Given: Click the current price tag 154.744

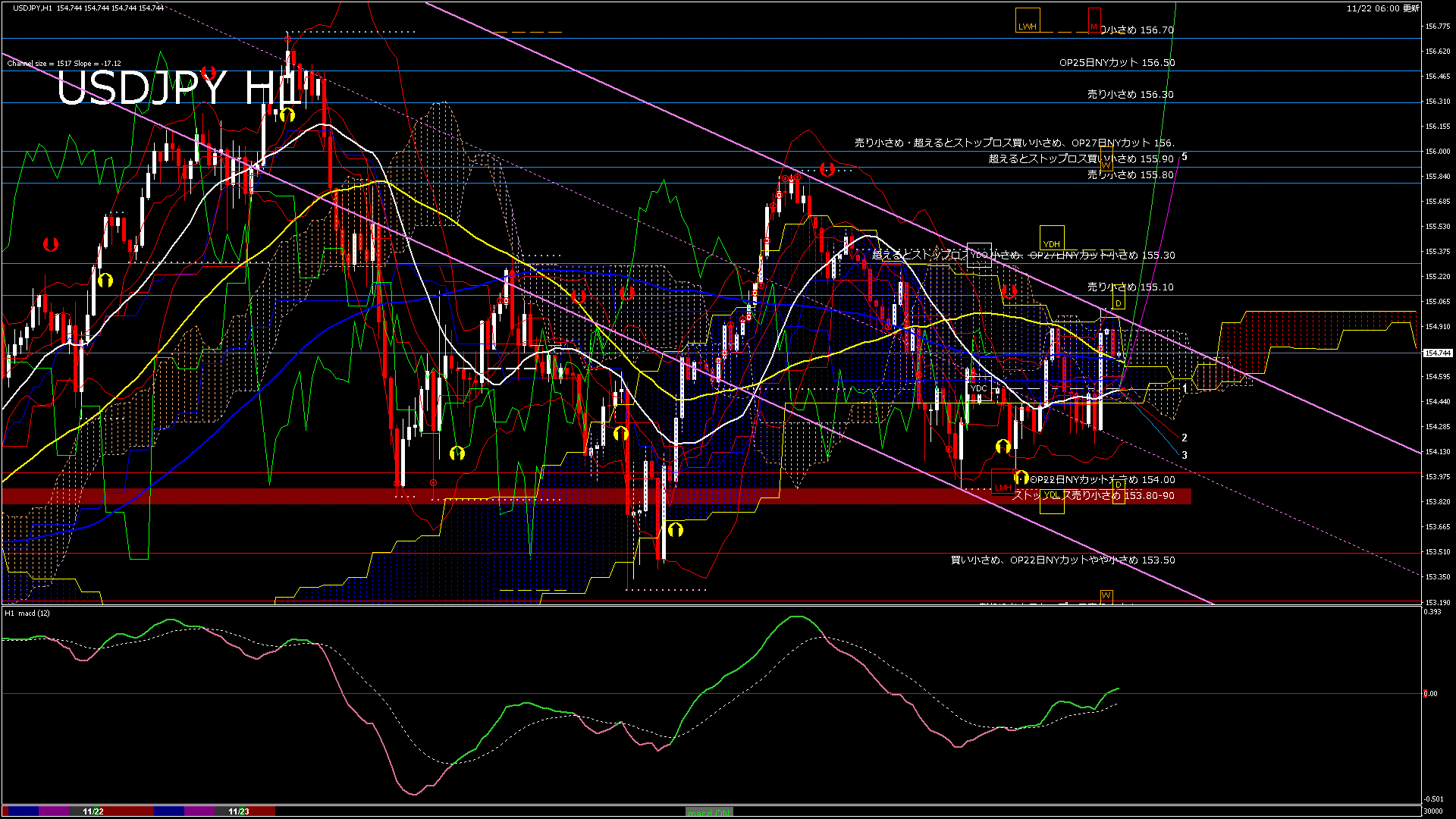Looking at the screenshot, I should tap(1437, 353).
